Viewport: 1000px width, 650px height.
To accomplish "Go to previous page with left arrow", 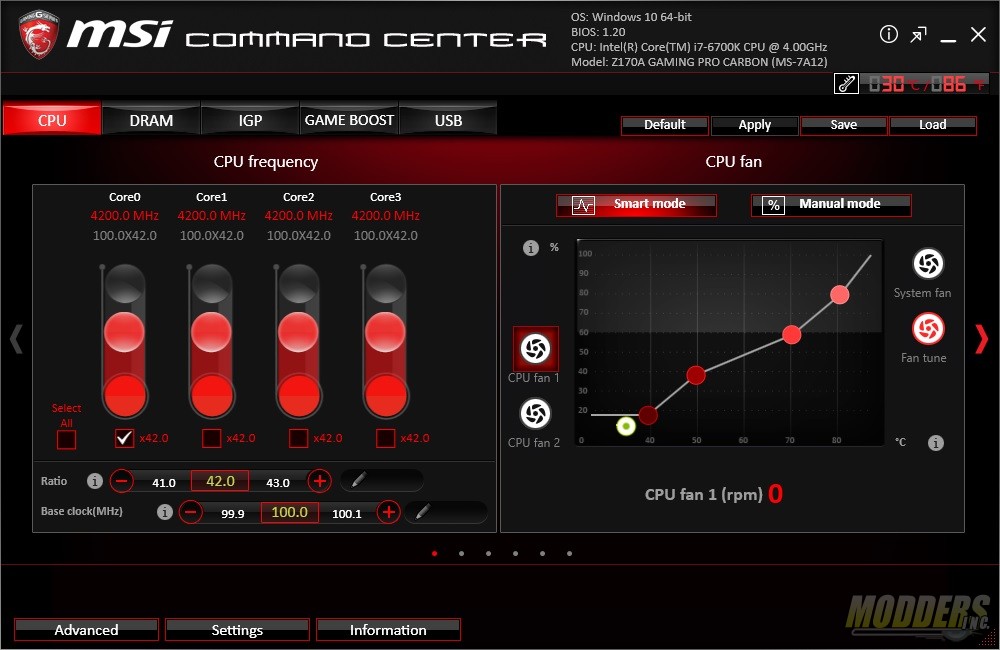I will click(17, 339).
